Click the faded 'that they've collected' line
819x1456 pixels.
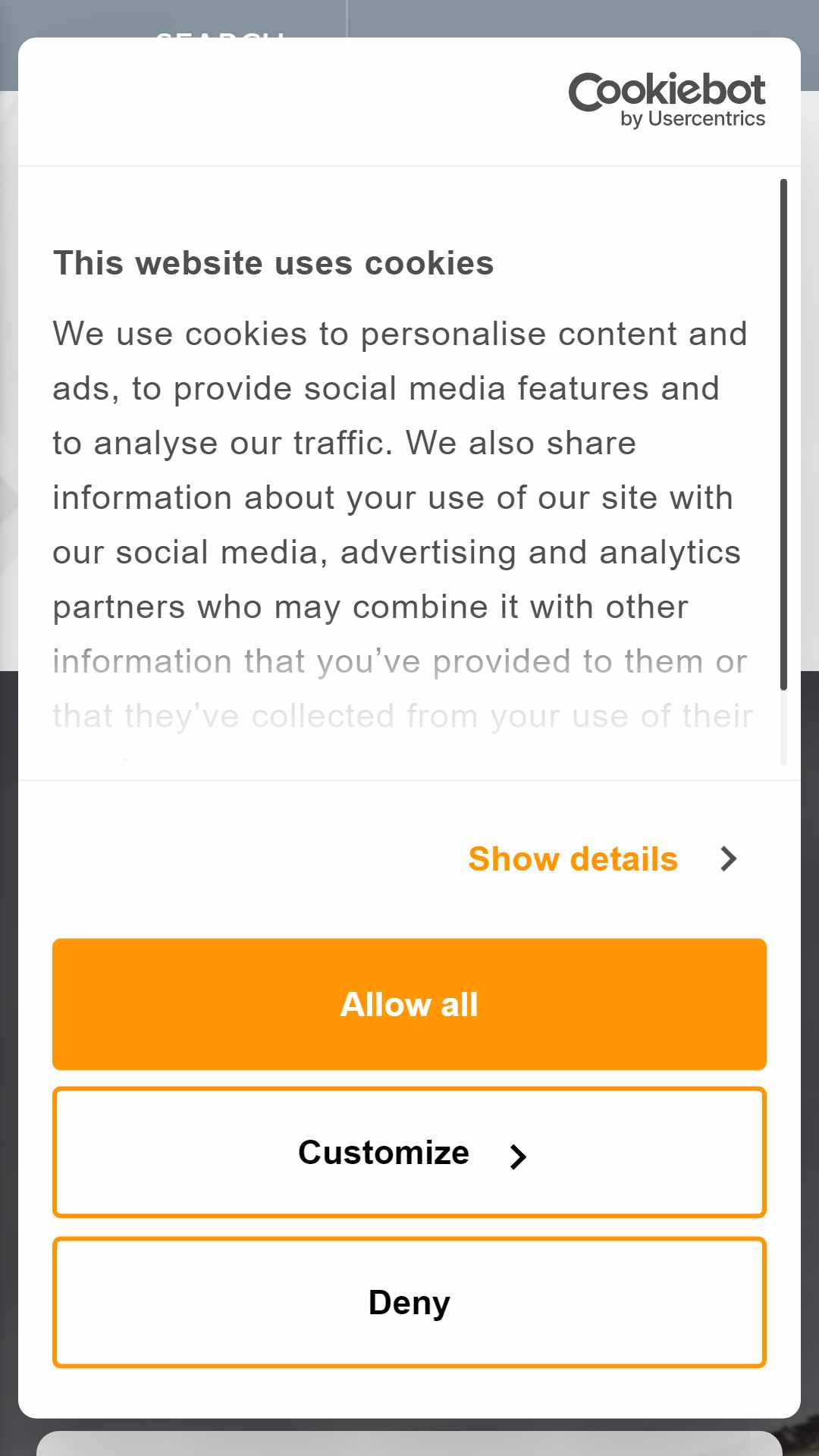[402, 716]
